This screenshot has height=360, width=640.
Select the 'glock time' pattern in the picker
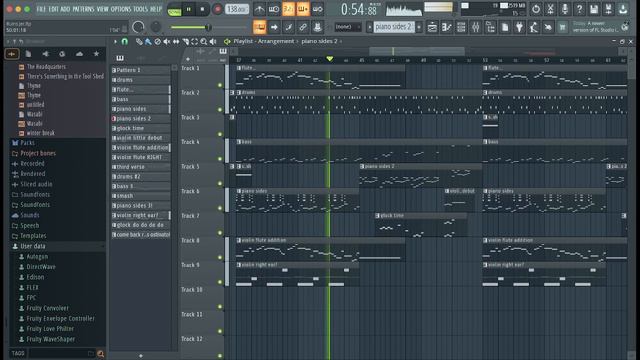(x=141, y=128)
